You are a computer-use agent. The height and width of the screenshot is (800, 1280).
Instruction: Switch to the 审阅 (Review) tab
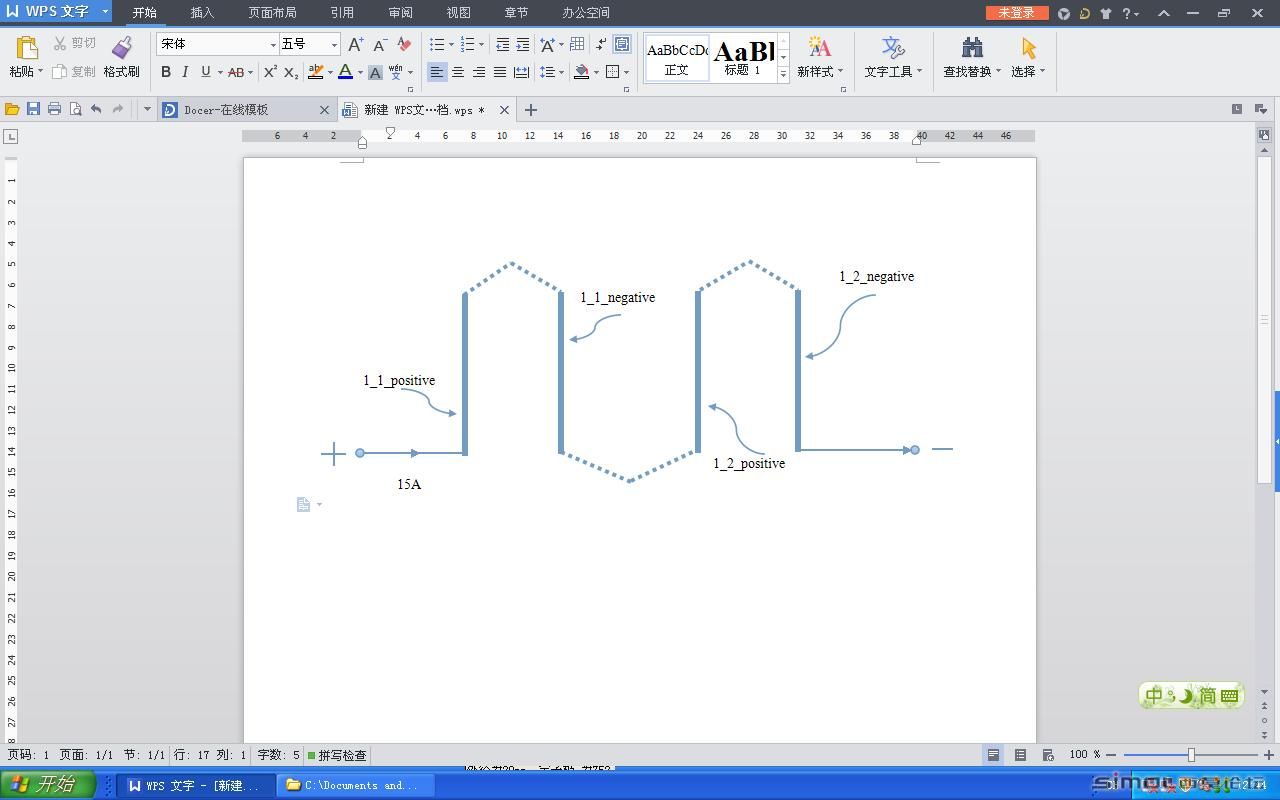click(400, 13)
